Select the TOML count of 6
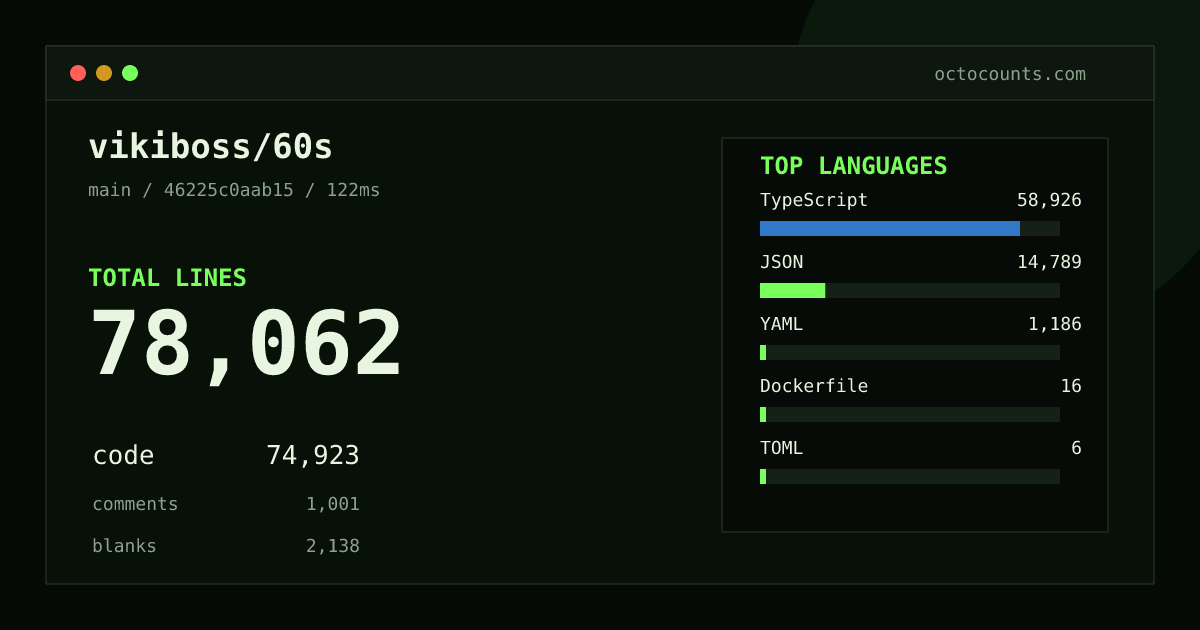Image resolution: width=1200 pixels, height=630 pixels. (1076, 448)
